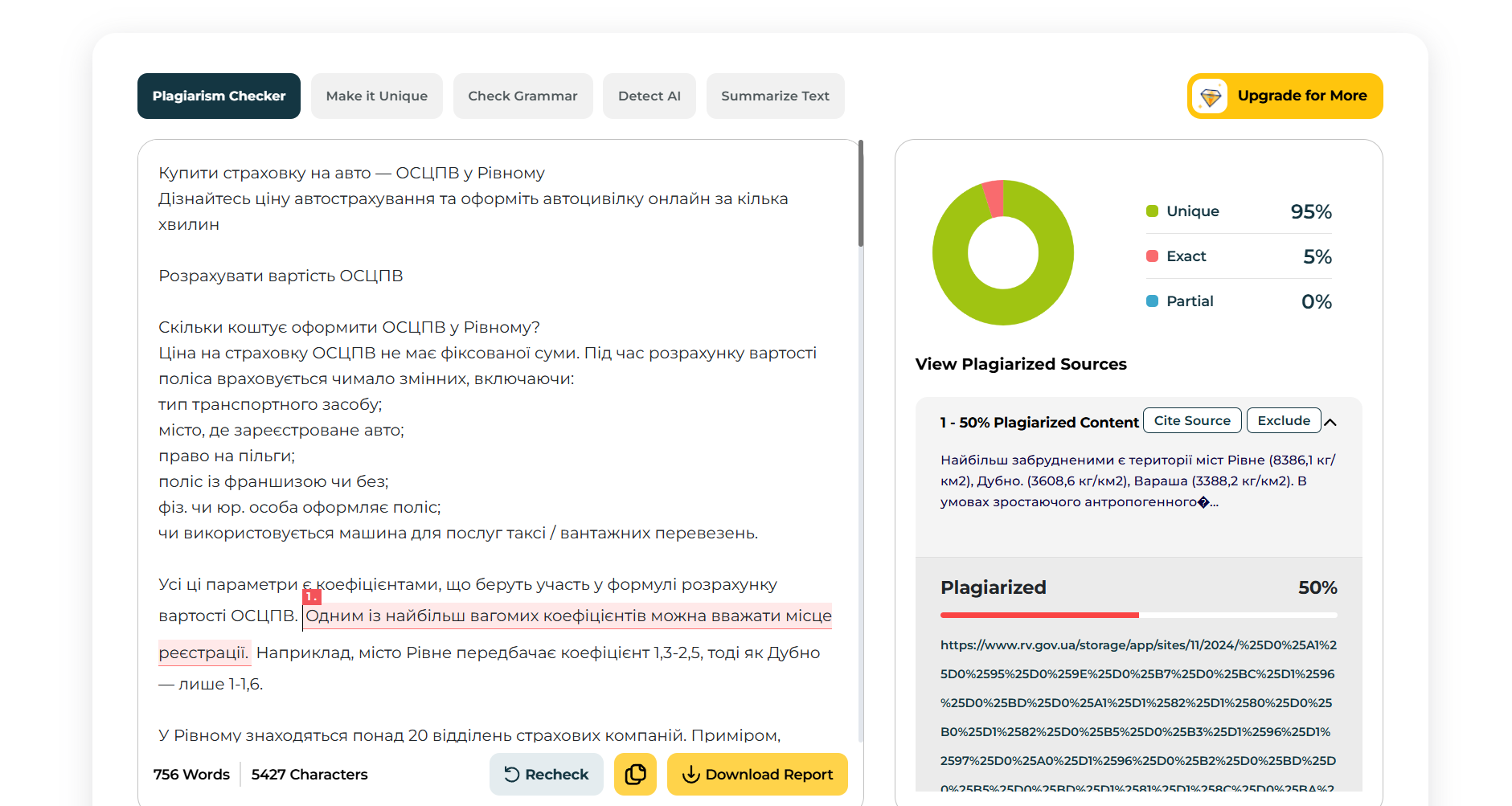Image resolution: width=1512 pixels, height=806 pixels.
Task: Click the 5% exact value
Action: 1317,256
